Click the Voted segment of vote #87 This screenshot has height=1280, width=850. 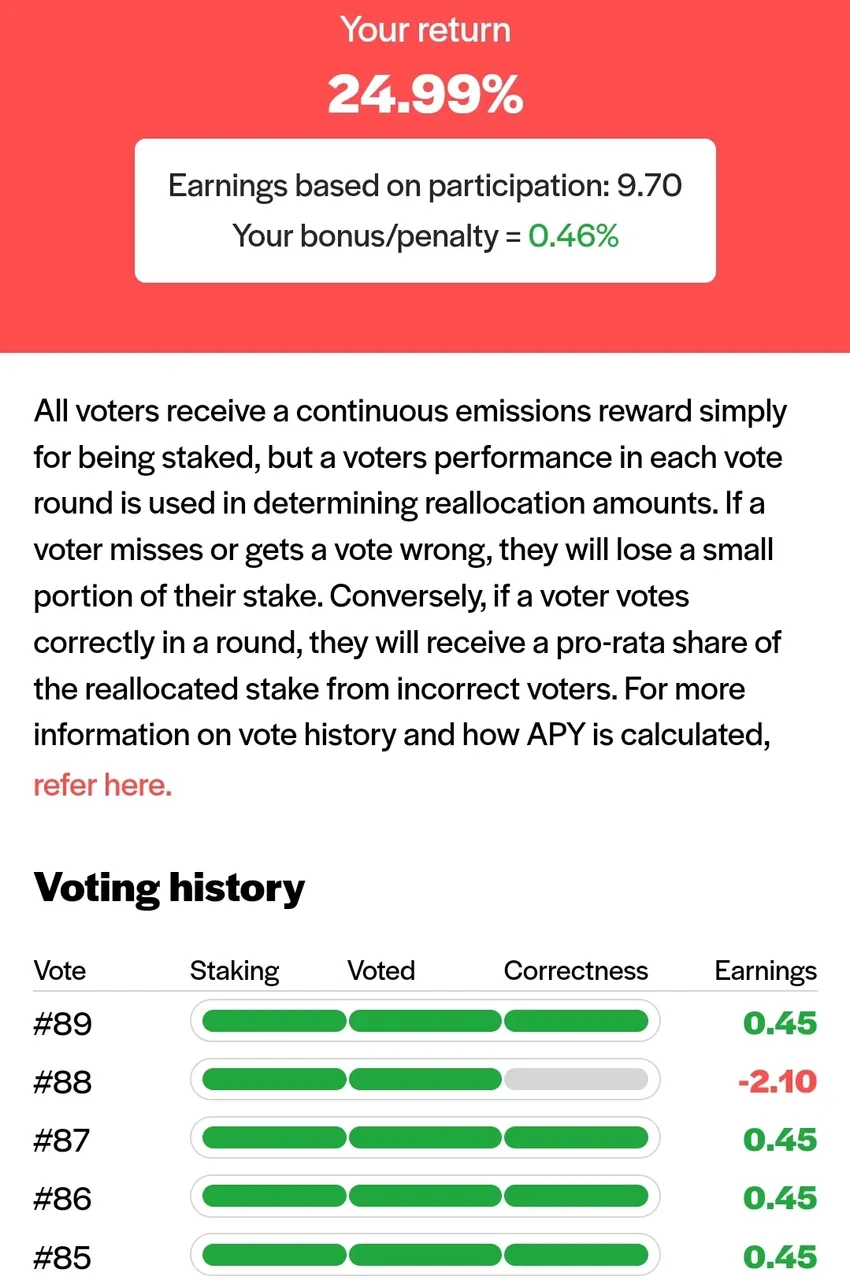(425, 1138)
